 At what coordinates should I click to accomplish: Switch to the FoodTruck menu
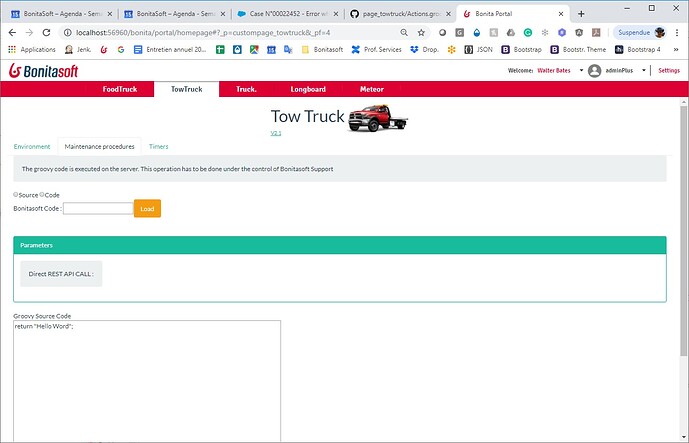120,89
